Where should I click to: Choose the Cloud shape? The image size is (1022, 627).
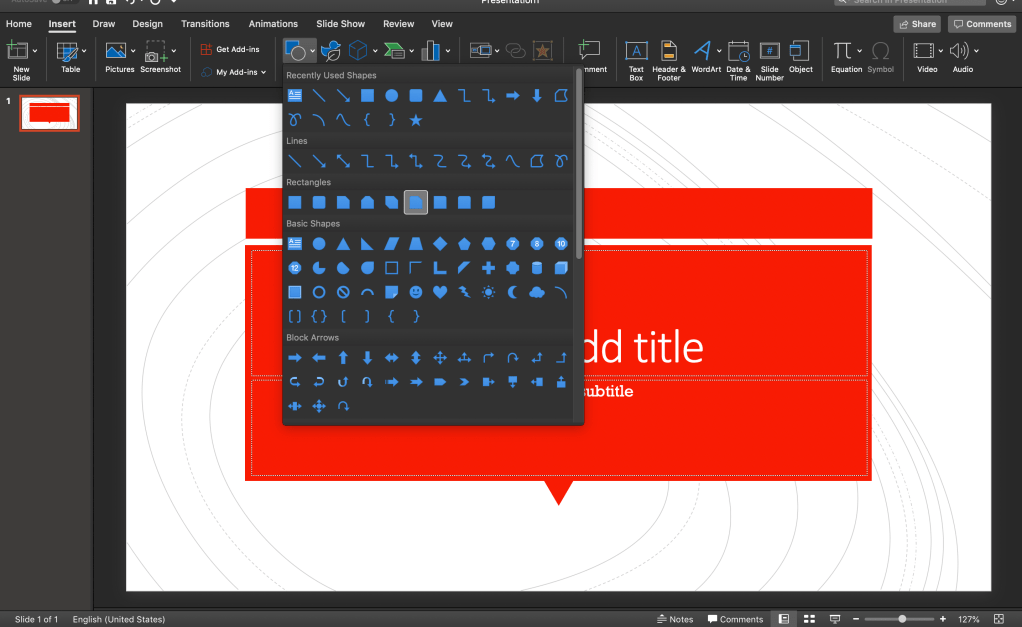coord(537,293)
